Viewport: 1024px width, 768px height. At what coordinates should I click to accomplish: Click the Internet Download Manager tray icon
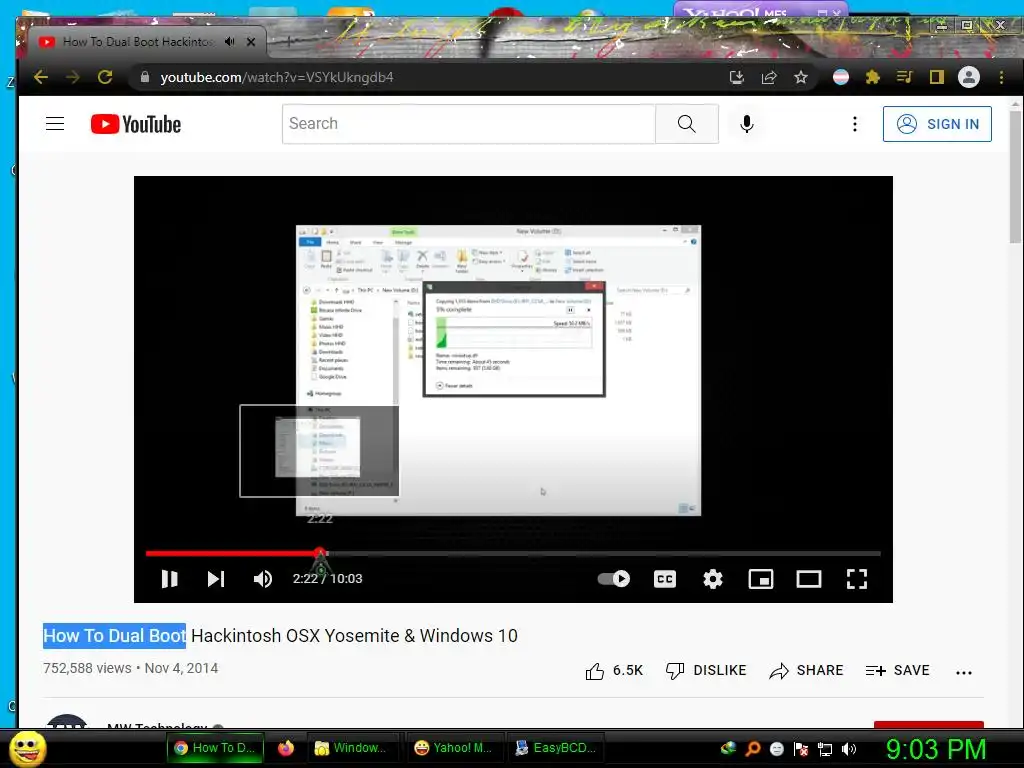click(x=728, y=749)
